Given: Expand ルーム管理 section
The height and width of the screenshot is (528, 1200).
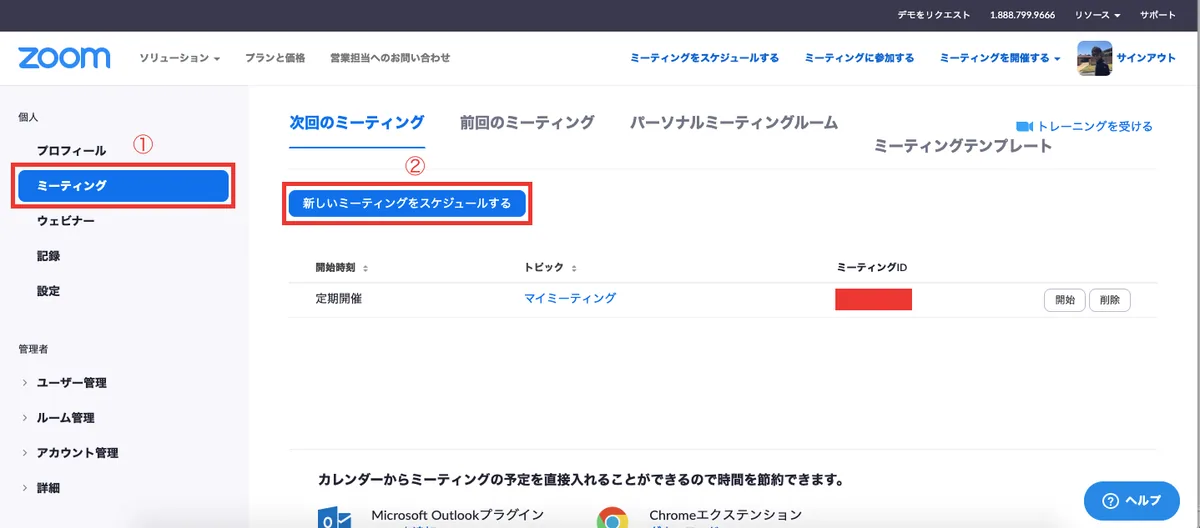Looking at the screenshot, I should (x=60, y=418).
